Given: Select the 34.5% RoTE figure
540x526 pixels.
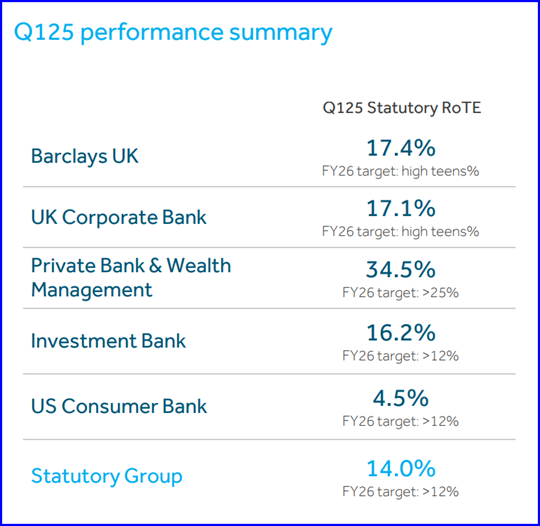Looking at the screenshot, I should [x=401, y=269].
